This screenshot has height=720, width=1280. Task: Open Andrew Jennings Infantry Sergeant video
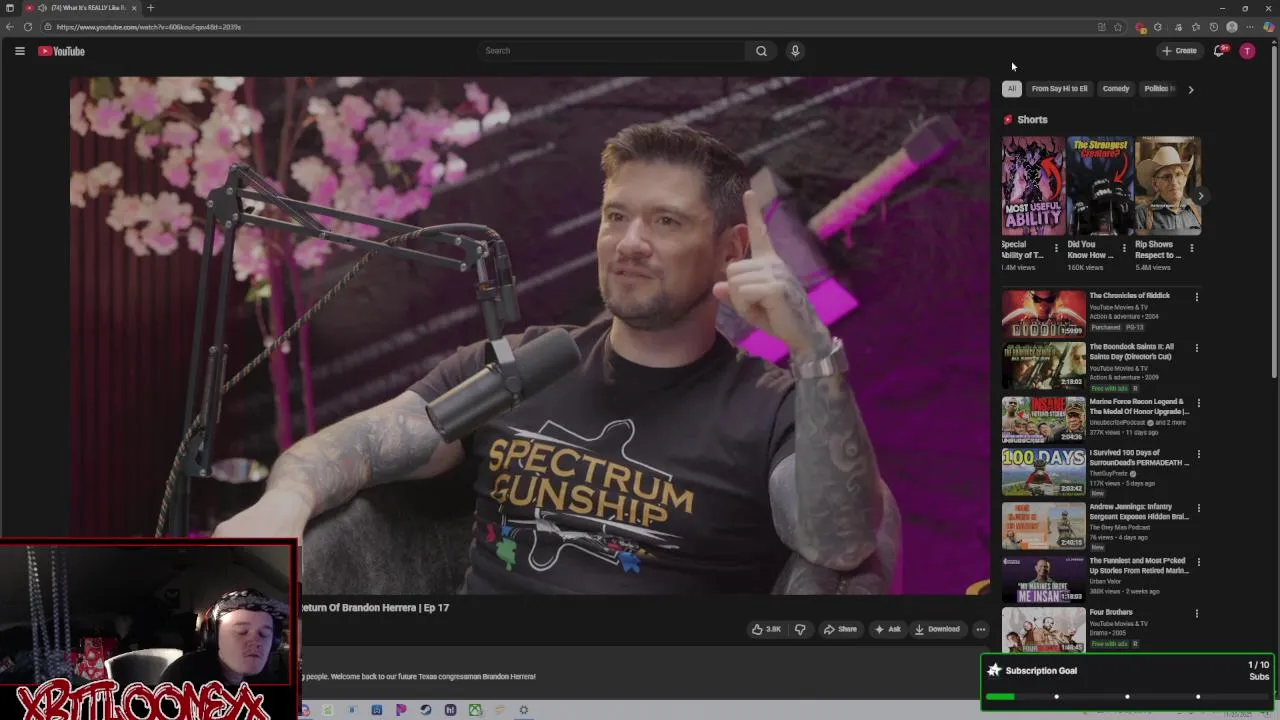1043,525
